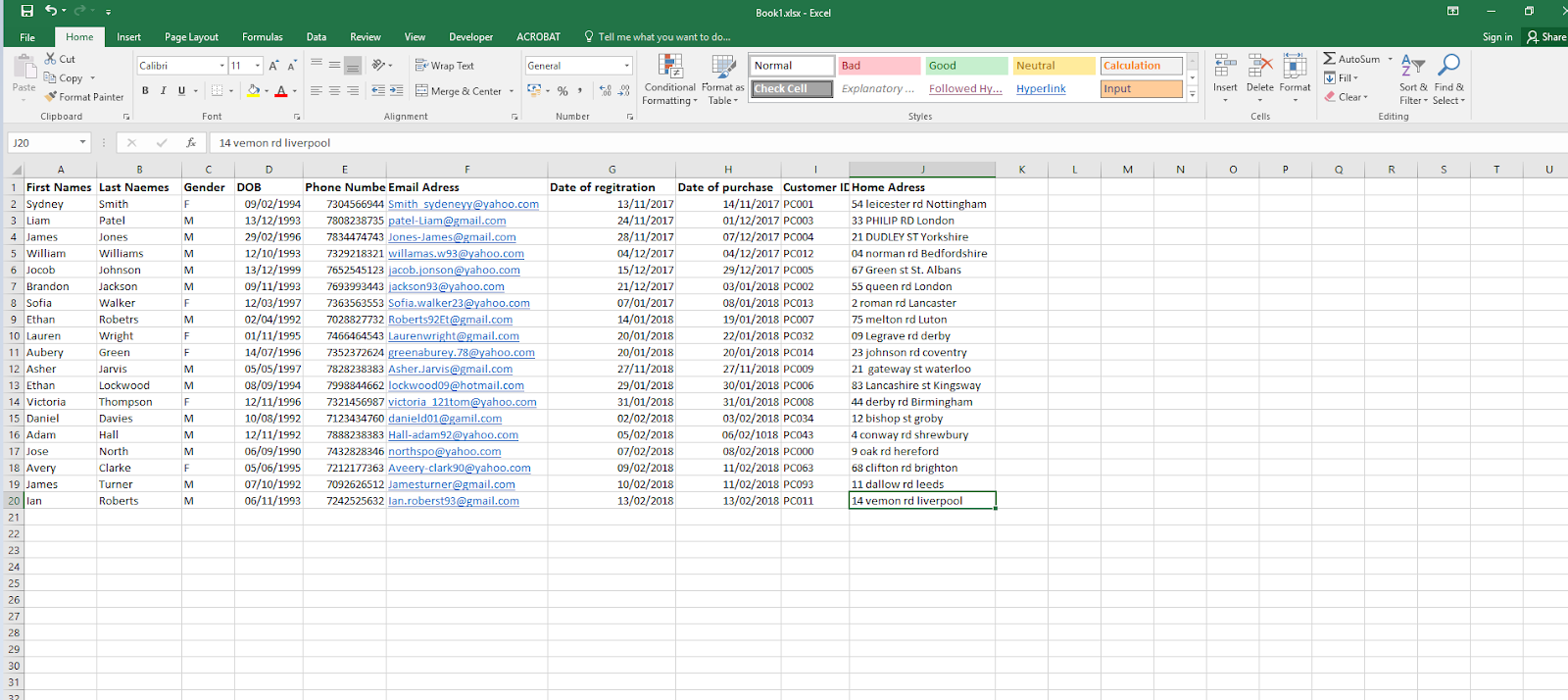Switch to the Formulas ribbon tab
Screen dimensions: 1568x700
[x=262, y=37]
